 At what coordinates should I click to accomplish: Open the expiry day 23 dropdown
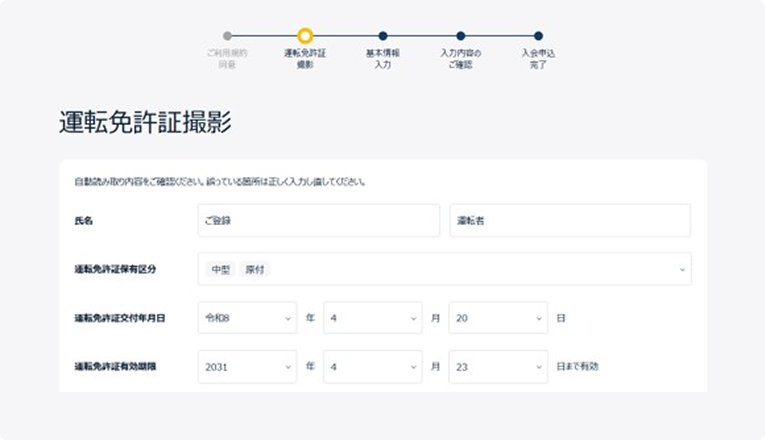(x=498, y=366)
